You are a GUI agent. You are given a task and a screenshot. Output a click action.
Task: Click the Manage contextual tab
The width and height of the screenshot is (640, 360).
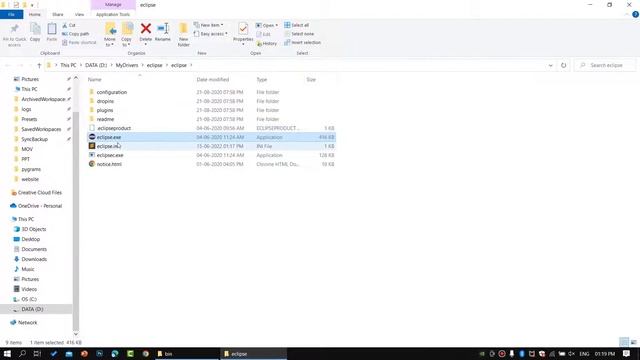(x=113, y=4)
